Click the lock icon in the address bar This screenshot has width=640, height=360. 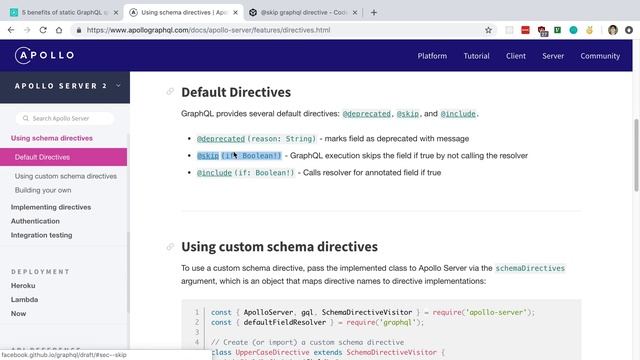click(x=79, y=30)
